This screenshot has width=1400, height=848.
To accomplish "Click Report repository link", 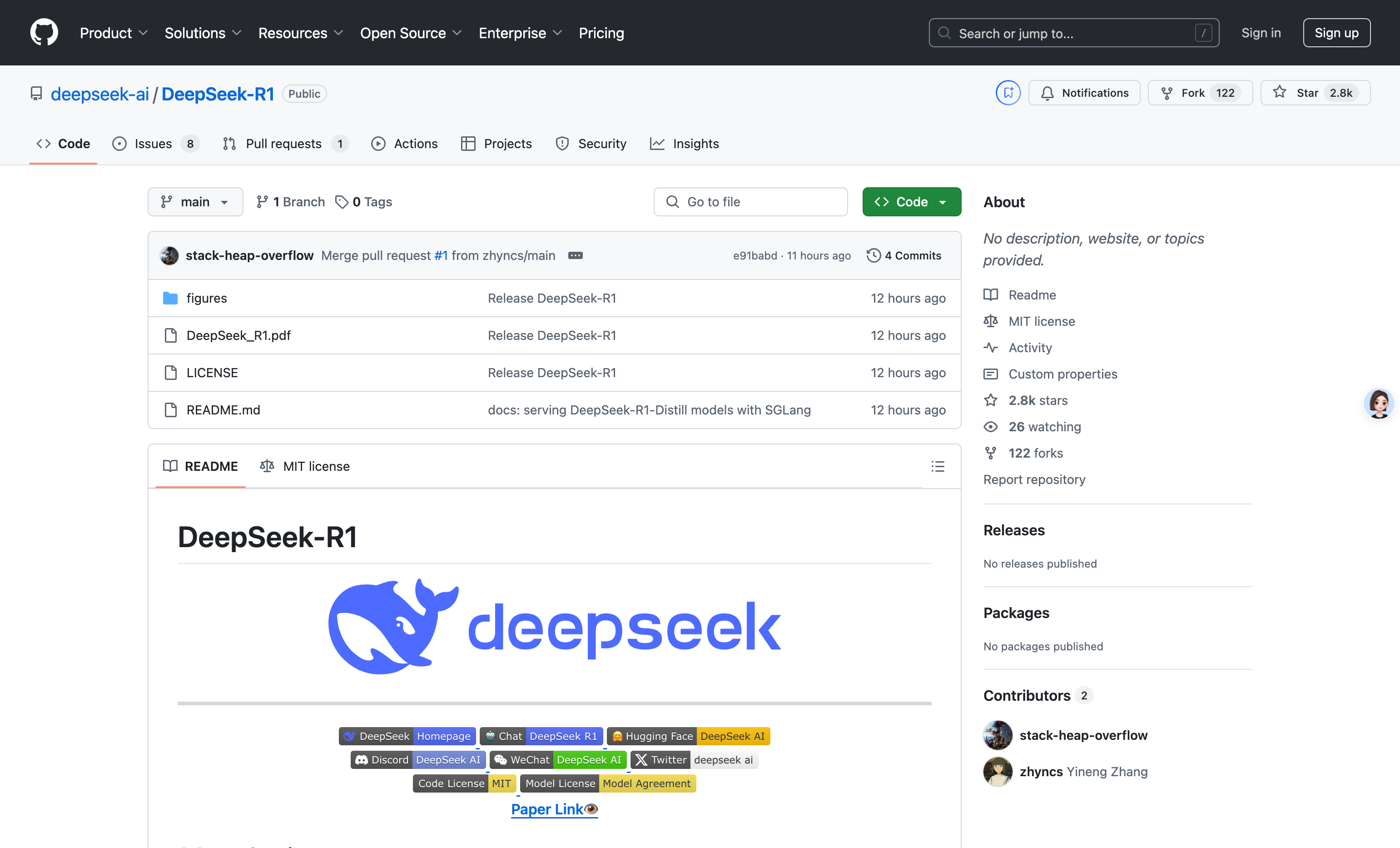I will [1034, 479].
